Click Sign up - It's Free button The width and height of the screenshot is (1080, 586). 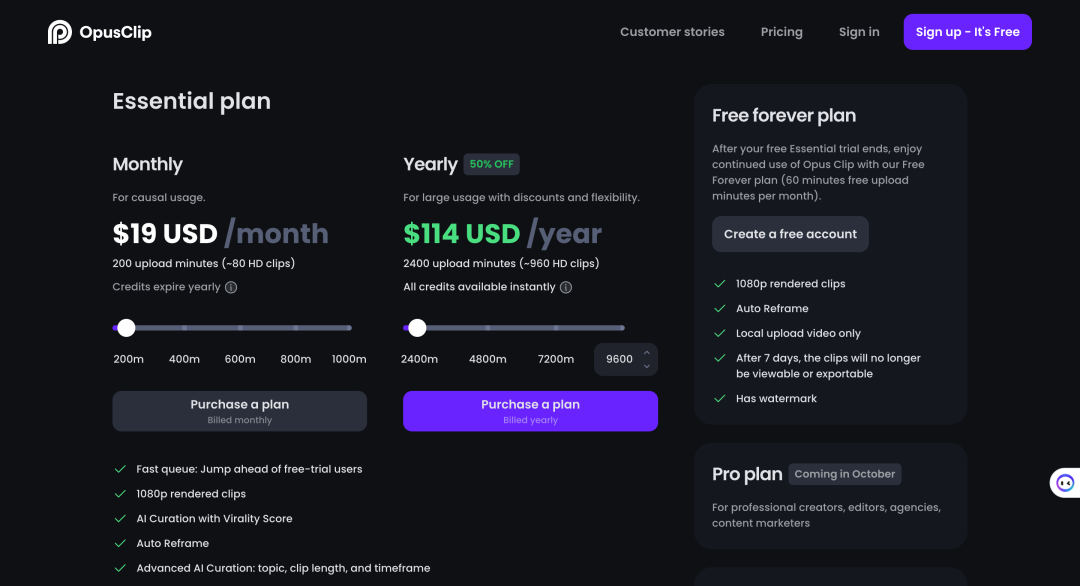[968, 32]
